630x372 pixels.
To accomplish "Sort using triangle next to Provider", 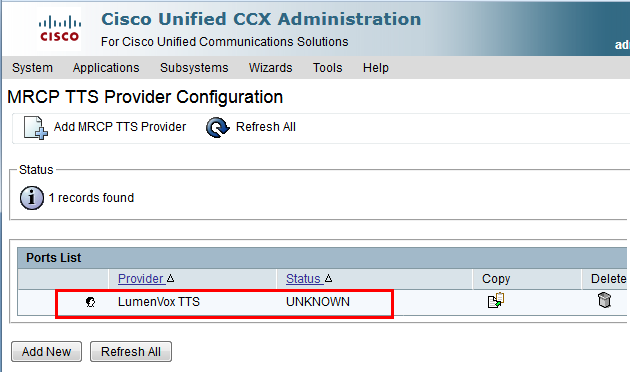I will 170,278.
